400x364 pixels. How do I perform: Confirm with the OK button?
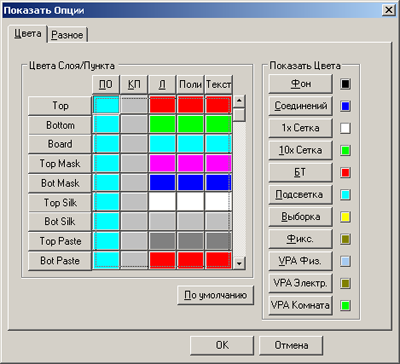coord(222,345)
